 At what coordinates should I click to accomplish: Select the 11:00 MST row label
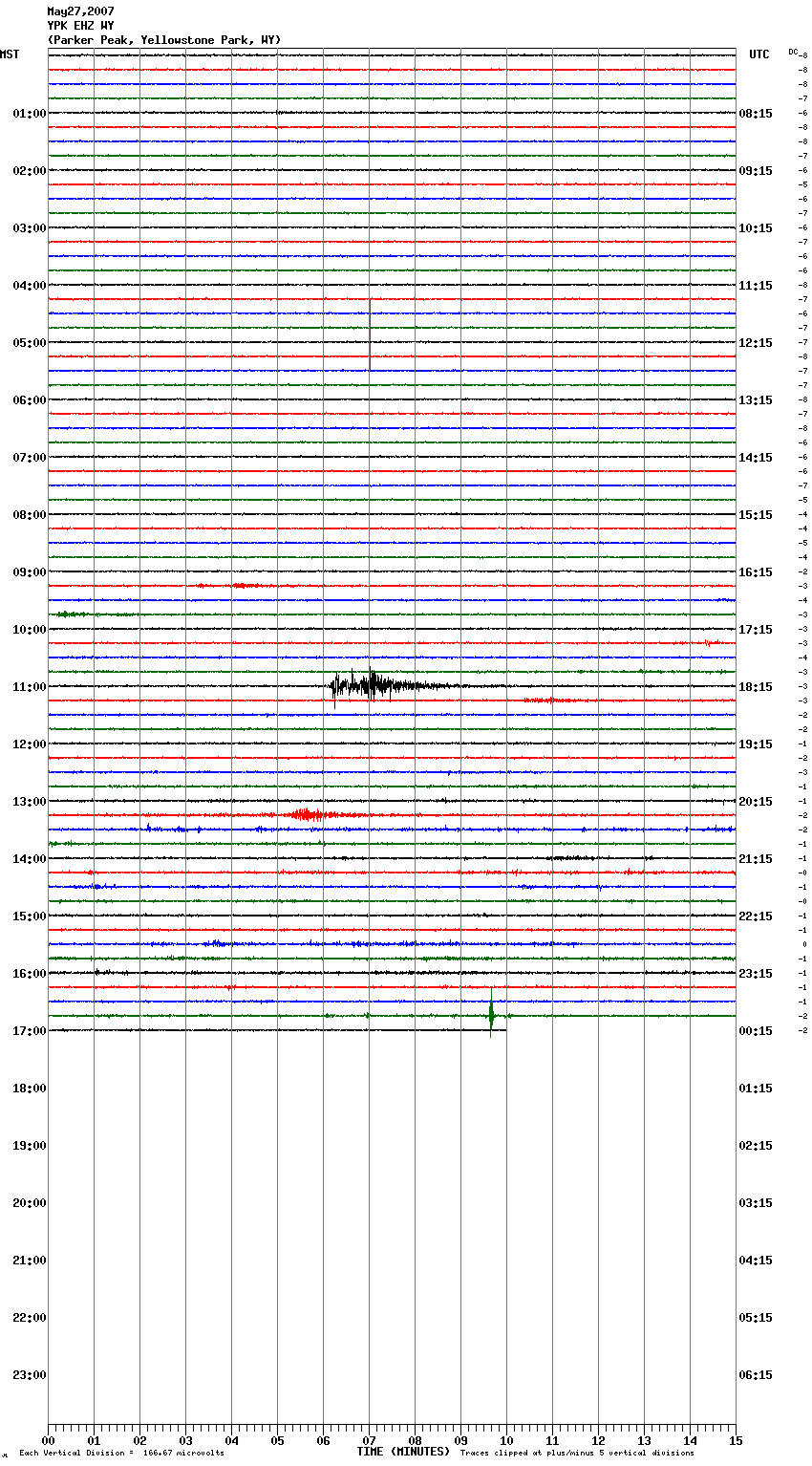[x=30, y=687]
